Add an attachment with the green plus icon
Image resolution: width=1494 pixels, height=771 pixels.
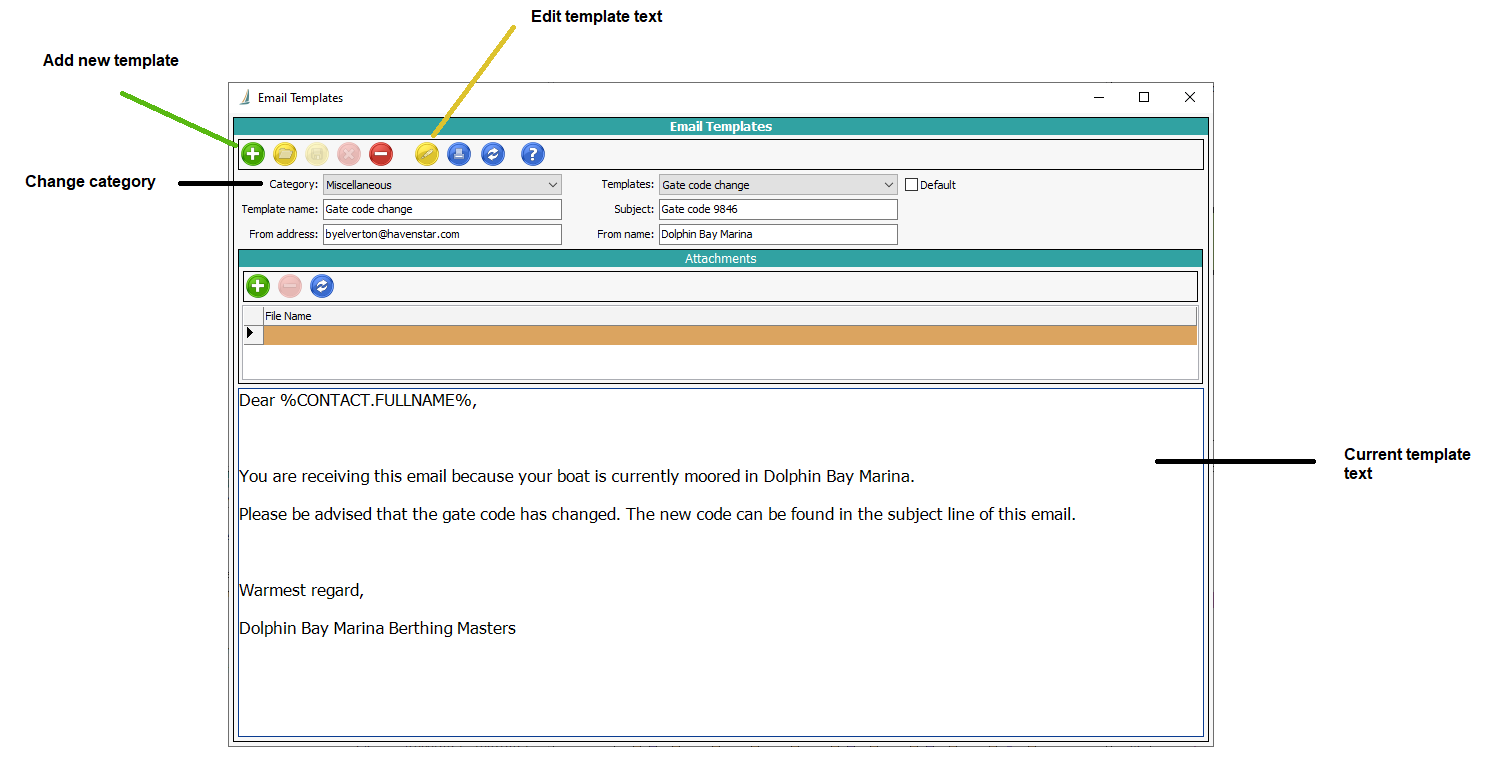(x=258, y=287)
